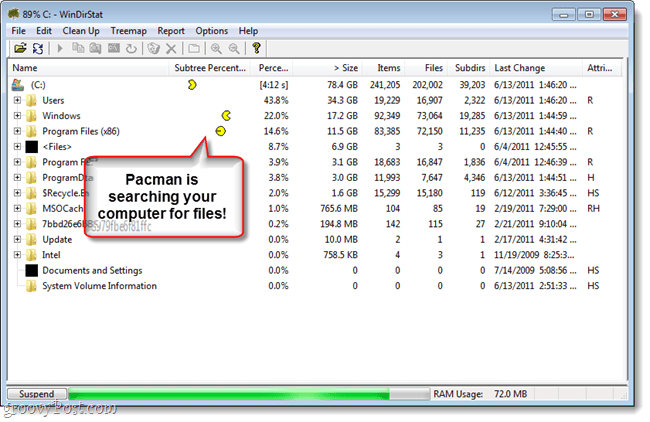
Task: Click the Copy Path toolbar icon
Action: (x=78, y=49)
